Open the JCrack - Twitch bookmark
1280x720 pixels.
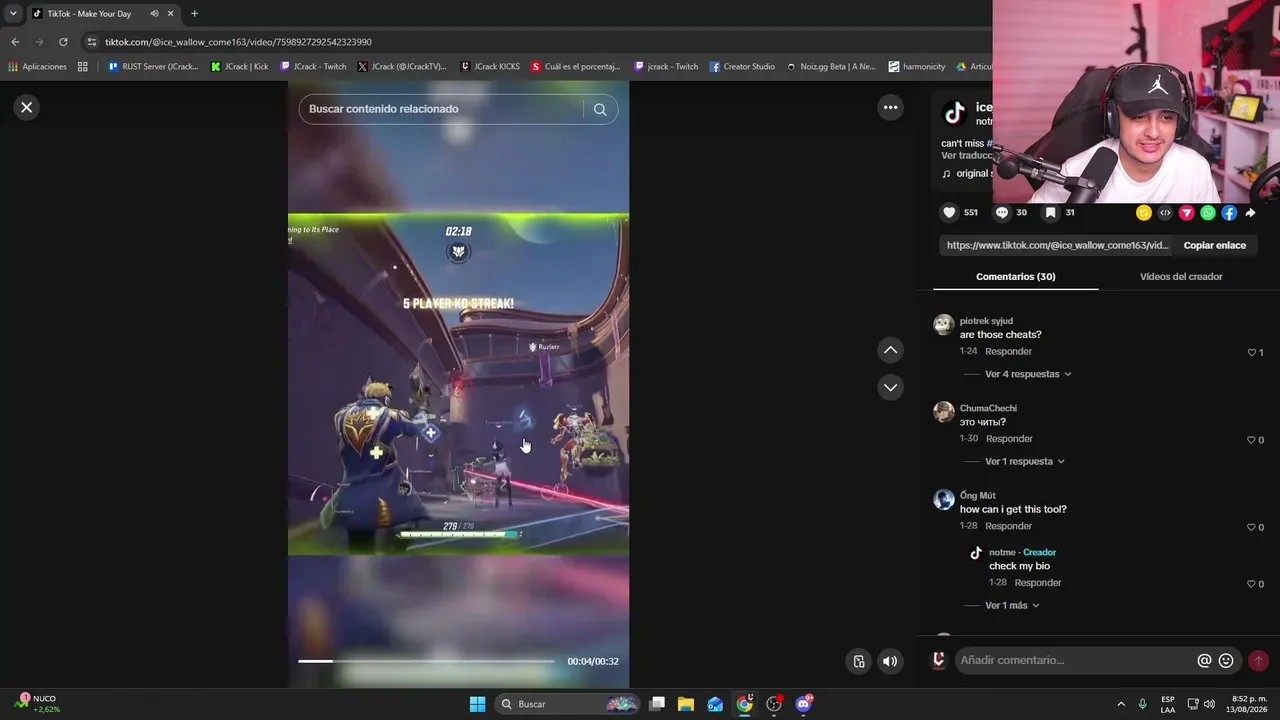coord(313,67)
